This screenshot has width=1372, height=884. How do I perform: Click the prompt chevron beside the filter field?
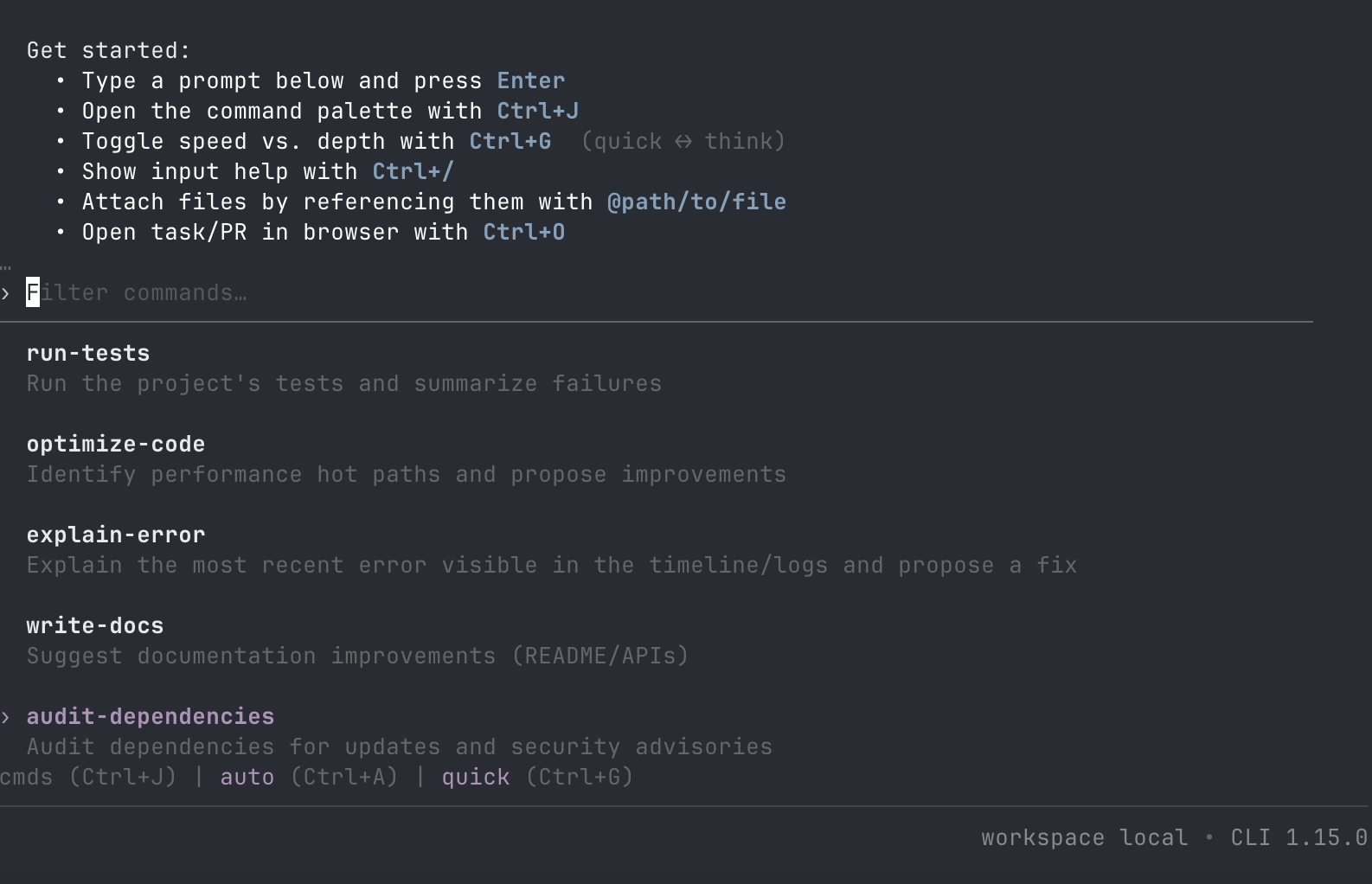tap(6, 292)
